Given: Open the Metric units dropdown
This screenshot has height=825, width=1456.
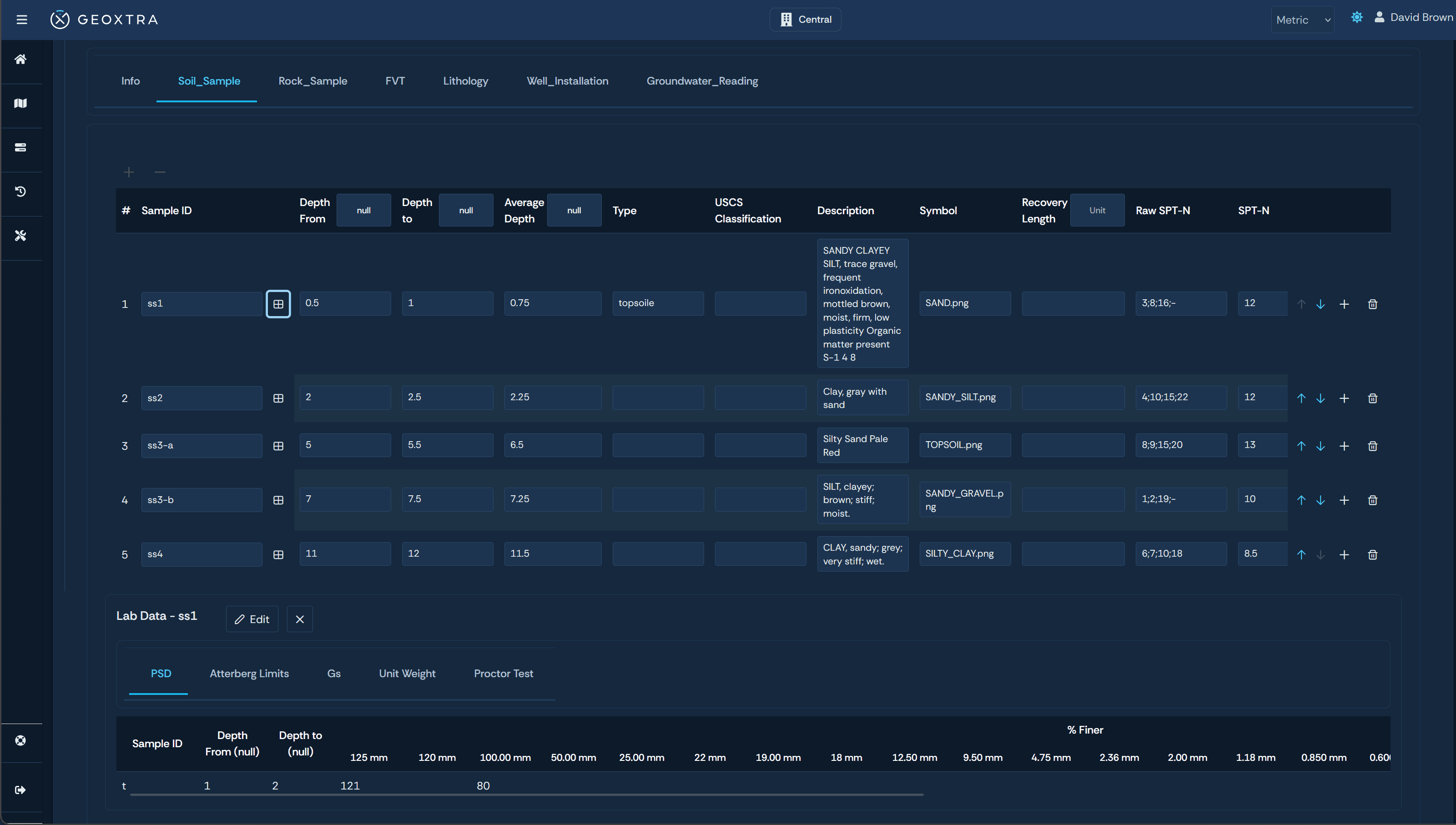Looking at the screenshot, I should click(1302, 19).
